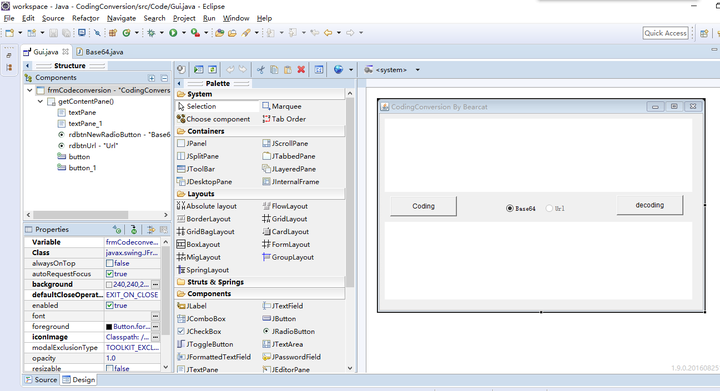Pick JTabbedPane from the palette
The image size is (720, 391).
point(288,156)
